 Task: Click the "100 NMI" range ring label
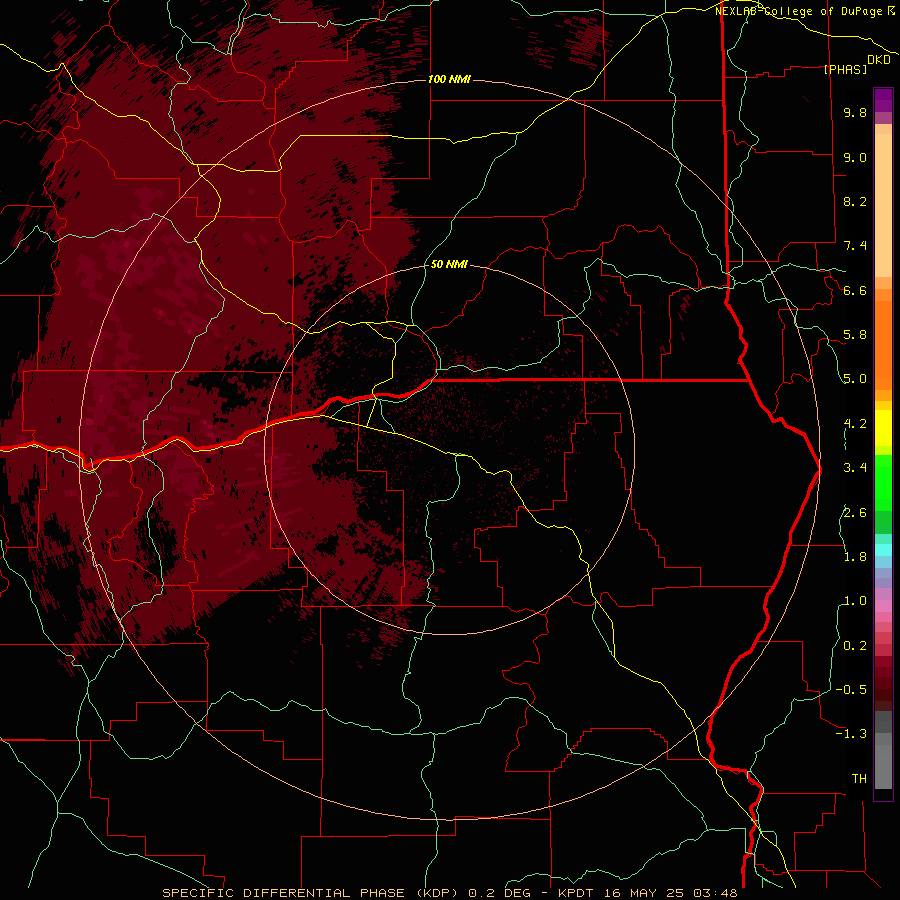pyautogui.click(x=449, y=79)
